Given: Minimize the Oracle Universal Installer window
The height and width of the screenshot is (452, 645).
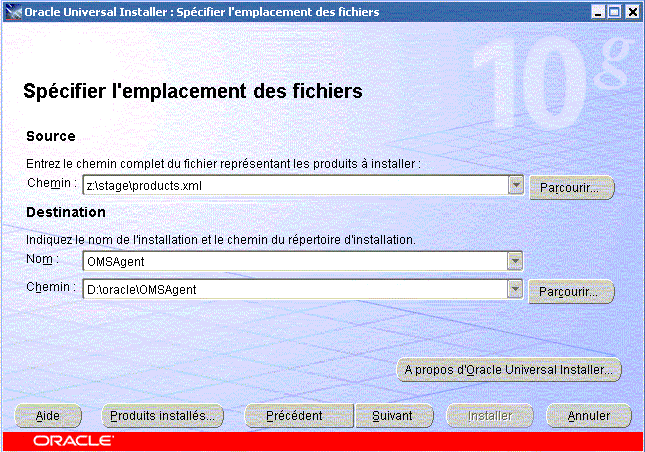Looking at the screenshot, I should [598, 11].
